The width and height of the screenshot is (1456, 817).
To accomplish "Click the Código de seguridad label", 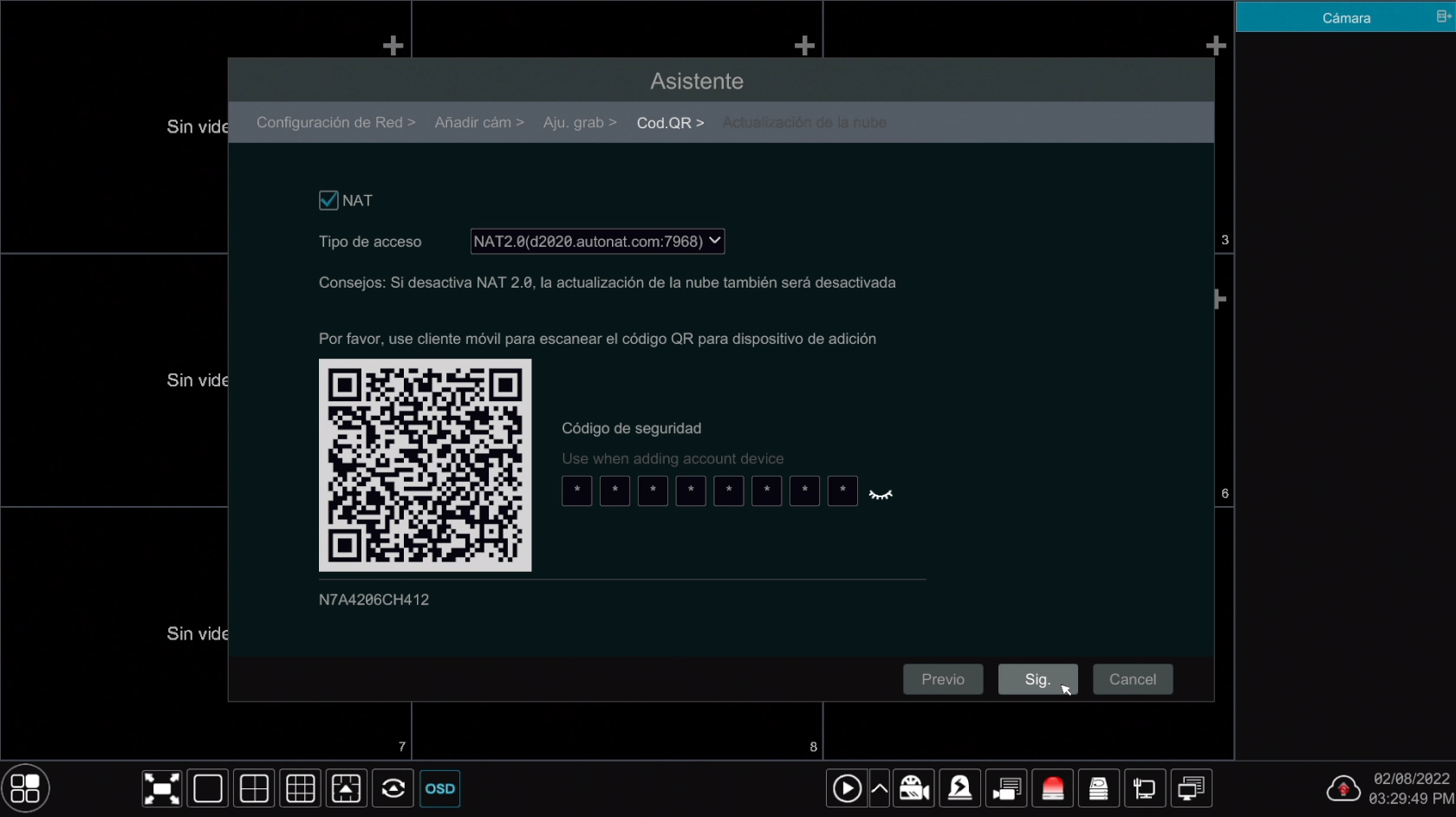I will click(x=632, y=428).
